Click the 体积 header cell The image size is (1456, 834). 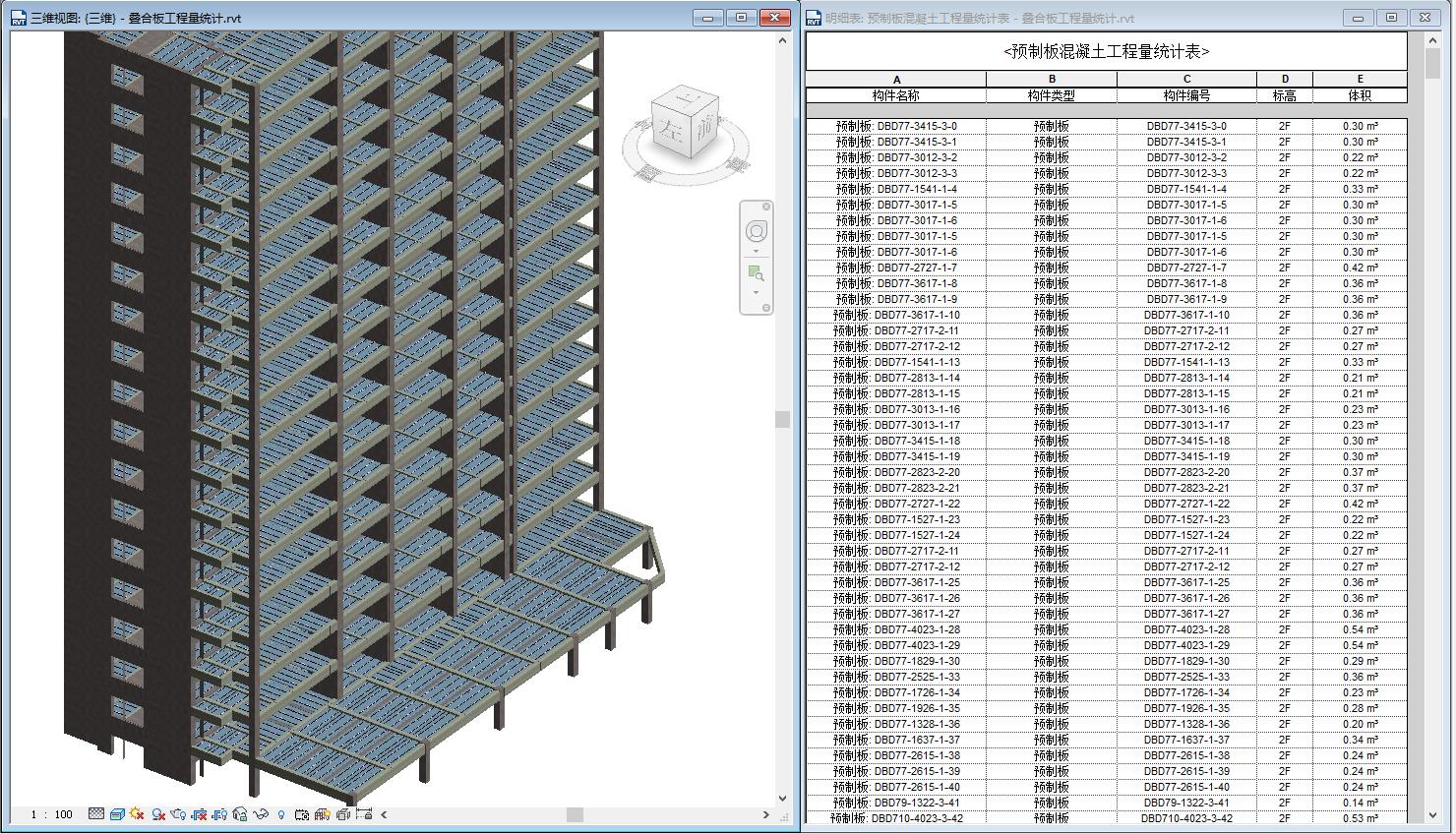click(x=1361, y=95)
